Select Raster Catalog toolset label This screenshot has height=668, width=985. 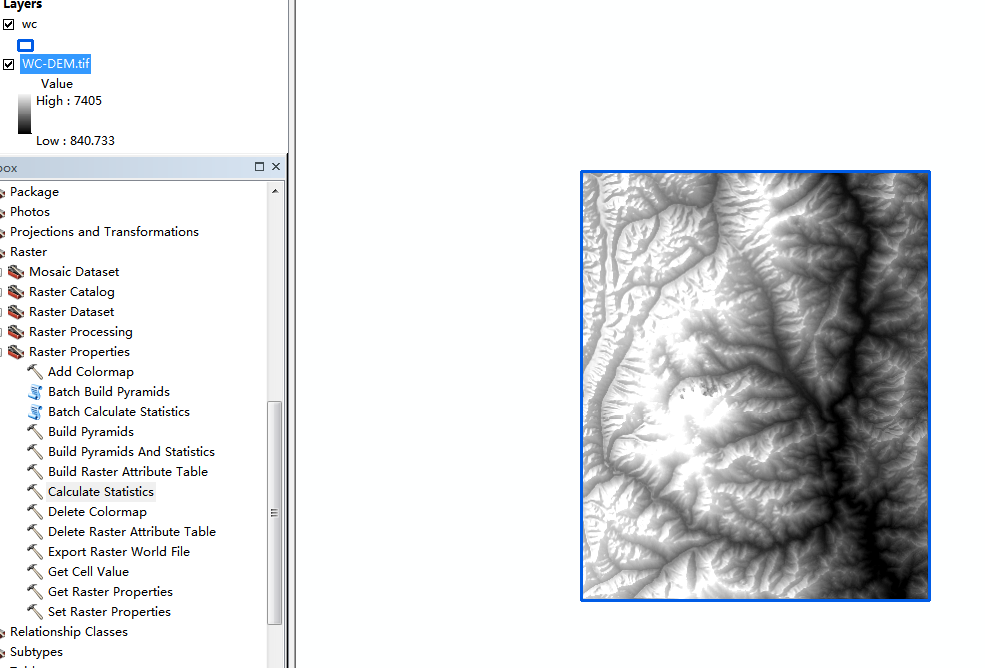72,292
